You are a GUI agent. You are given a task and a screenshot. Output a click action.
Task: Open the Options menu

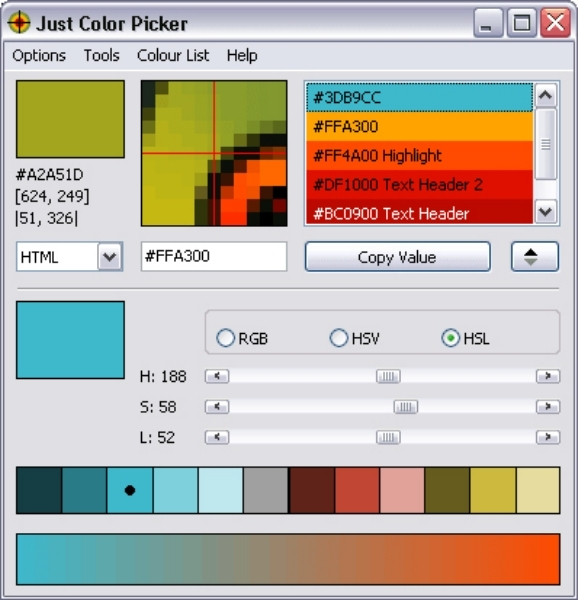pos(39,55)
